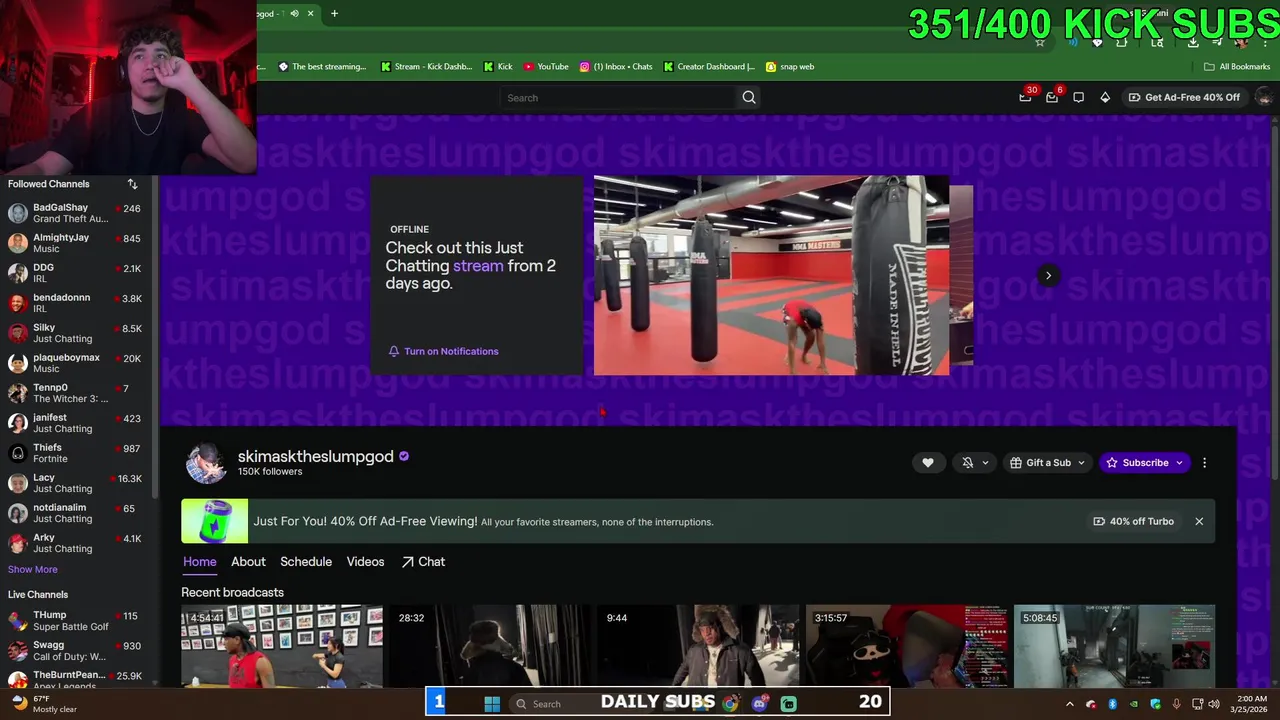1280x720 pixels.
Task: Select DDG channel in sidebar
Action: click(x=76, y=273)
